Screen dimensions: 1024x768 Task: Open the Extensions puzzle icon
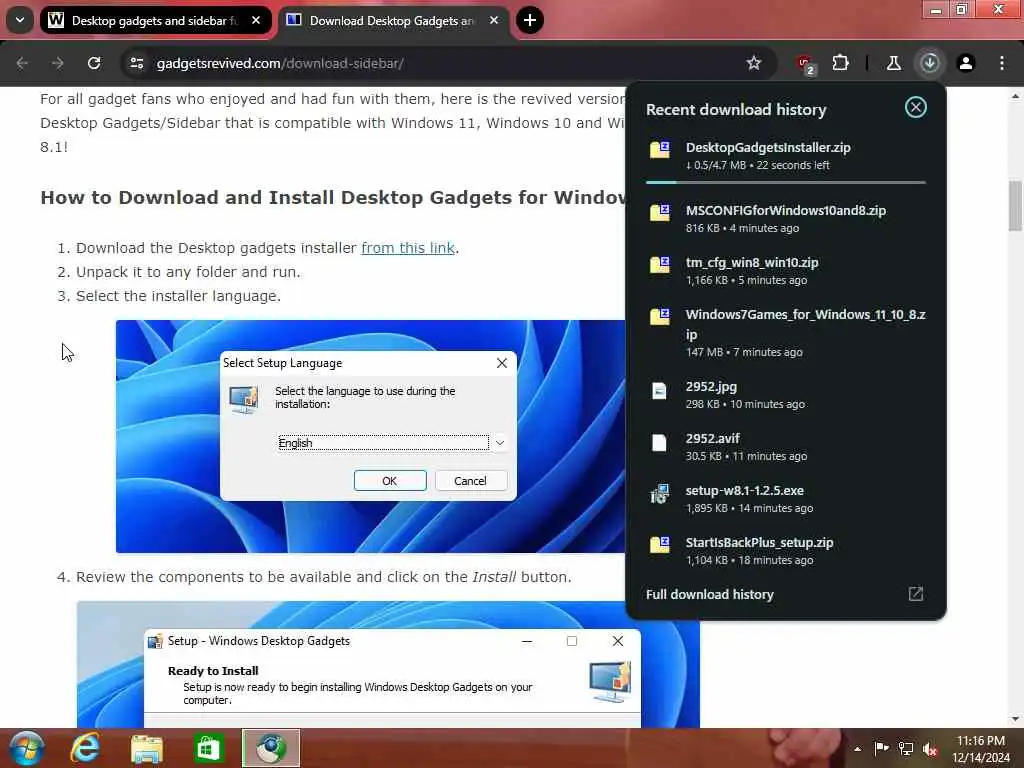point(840,63)
